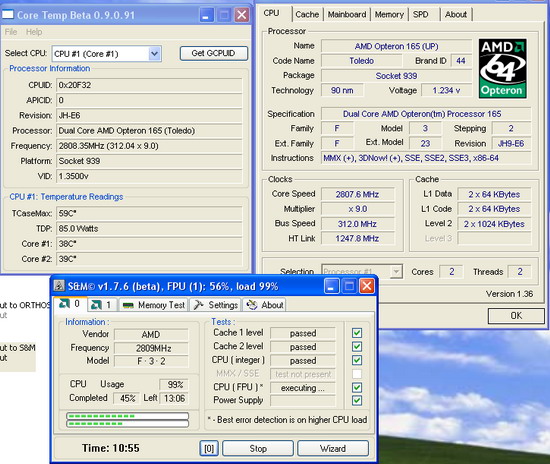Switch to the Cache tab in CPU-Z
The height and width of the screenshot is (464, 550).
click(x=307, y=14)
